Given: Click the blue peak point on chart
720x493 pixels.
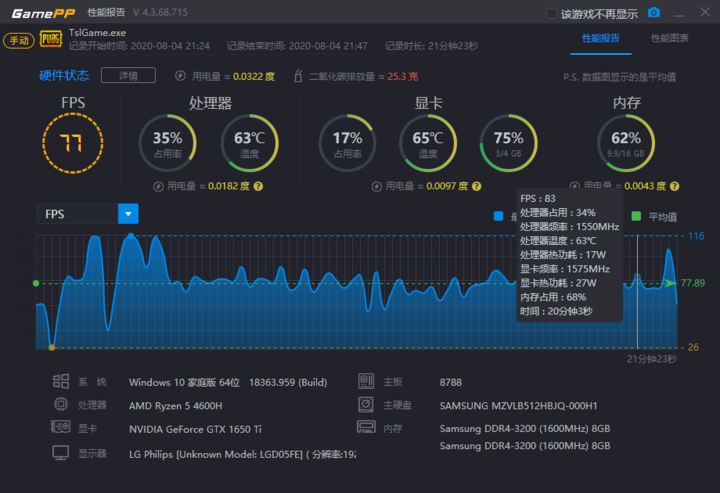Looking at the screenshot, I should click(131, 236).
